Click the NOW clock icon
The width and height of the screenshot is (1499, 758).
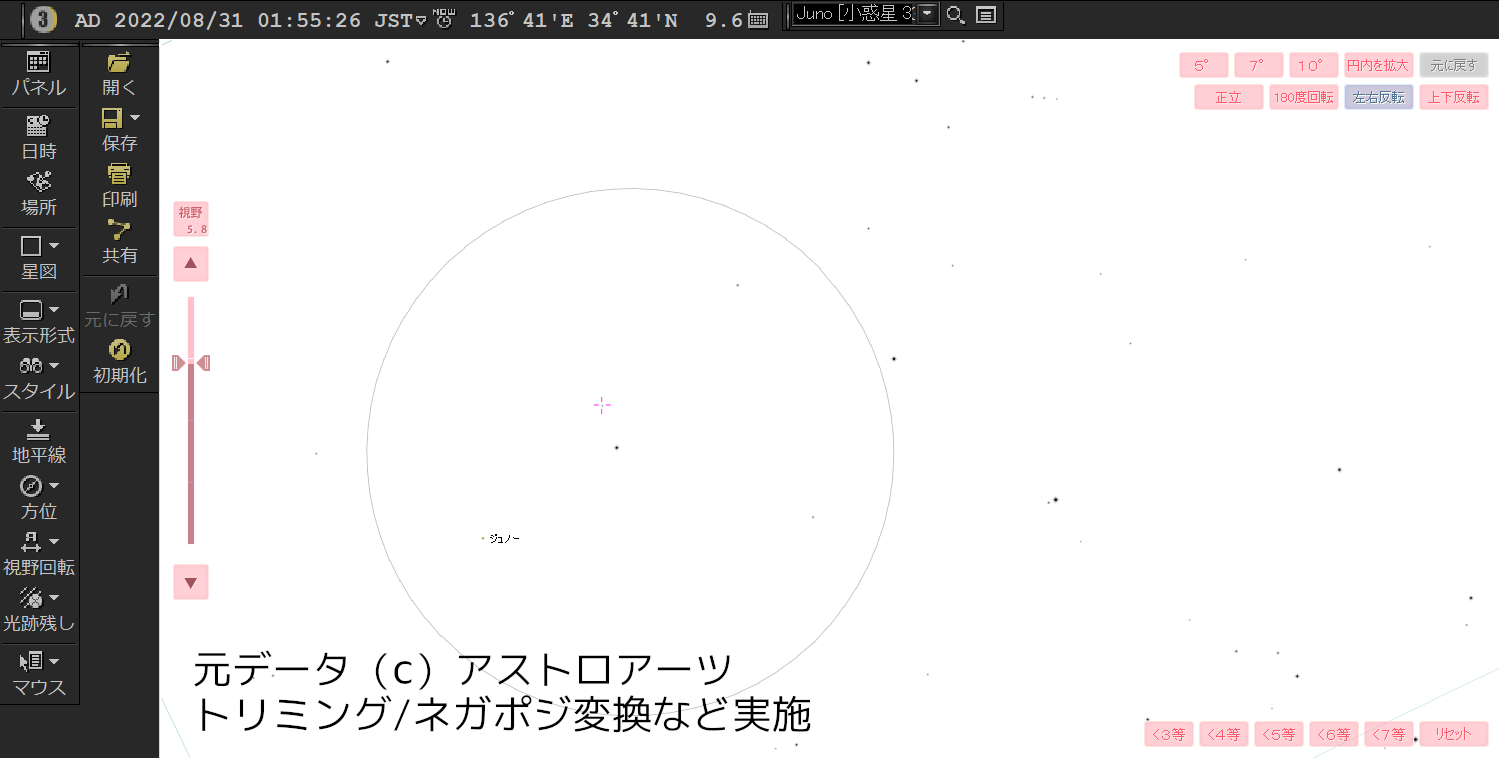click(443, 18)
